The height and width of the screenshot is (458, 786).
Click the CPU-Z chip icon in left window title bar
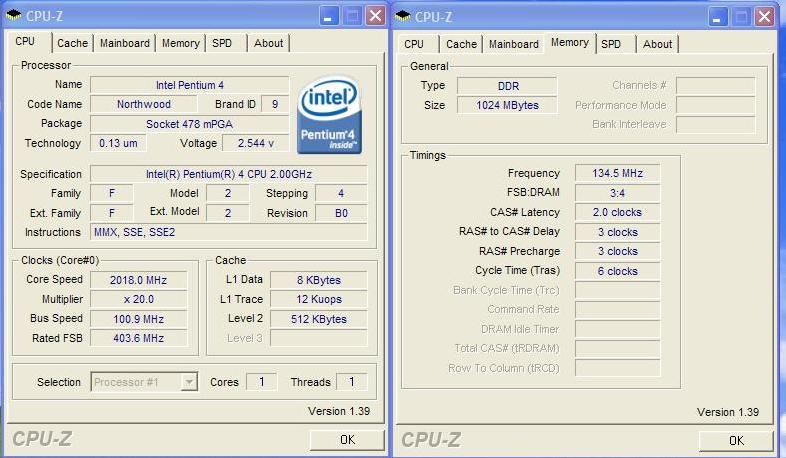coord(14,16)
